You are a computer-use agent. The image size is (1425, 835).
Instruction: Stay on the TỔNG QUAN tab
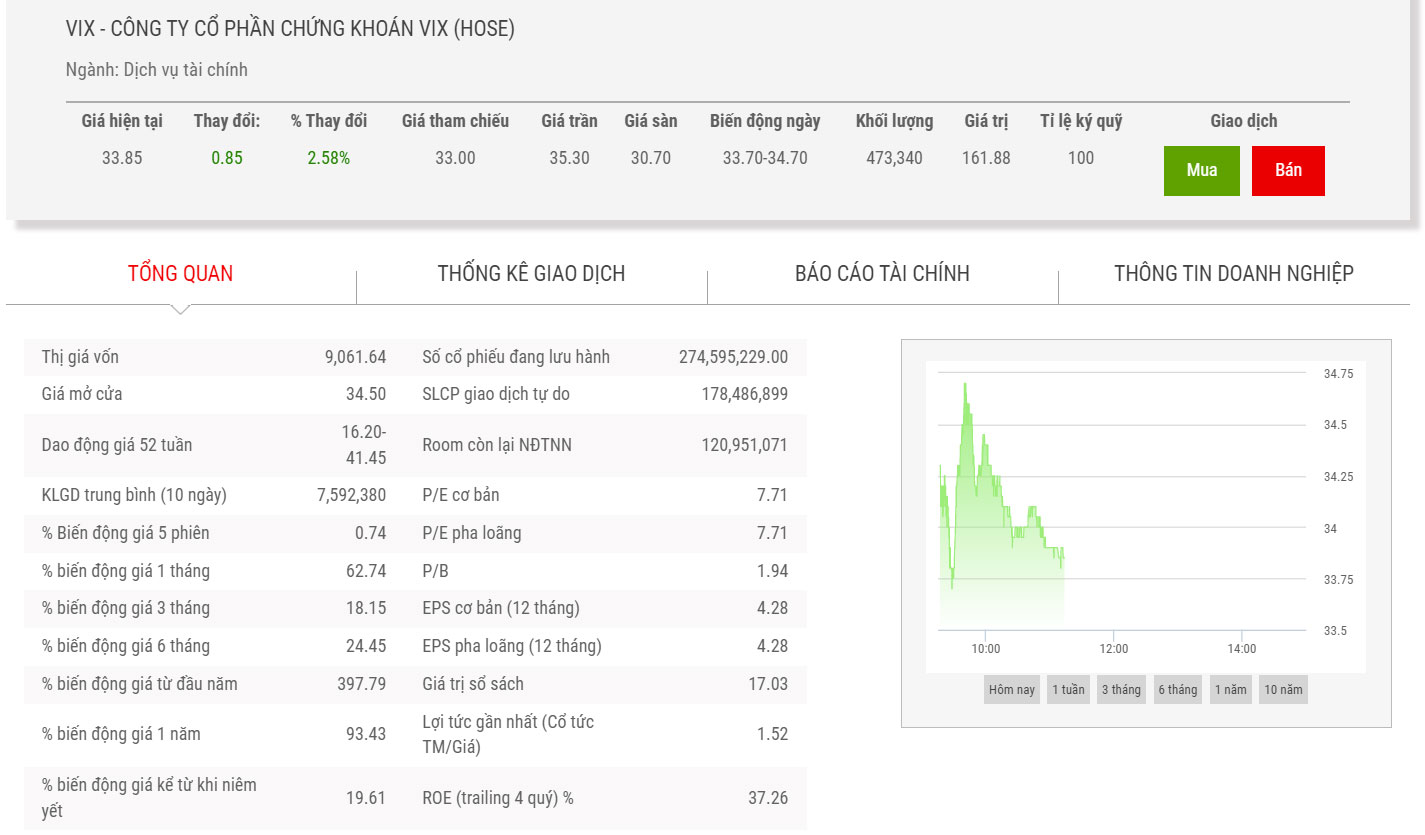[180, 273]
